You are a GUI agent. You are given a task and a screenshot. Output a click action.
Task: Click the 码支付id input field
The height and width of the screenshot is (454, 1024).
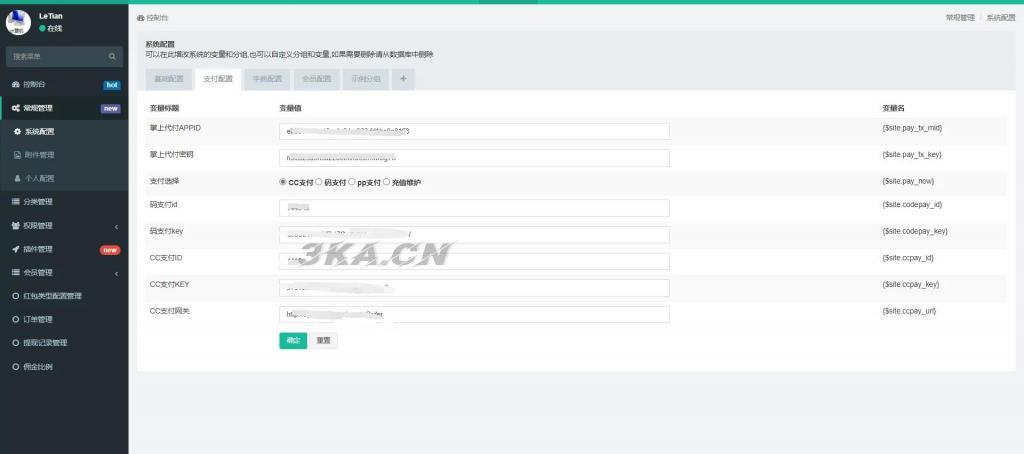point(474,208)
